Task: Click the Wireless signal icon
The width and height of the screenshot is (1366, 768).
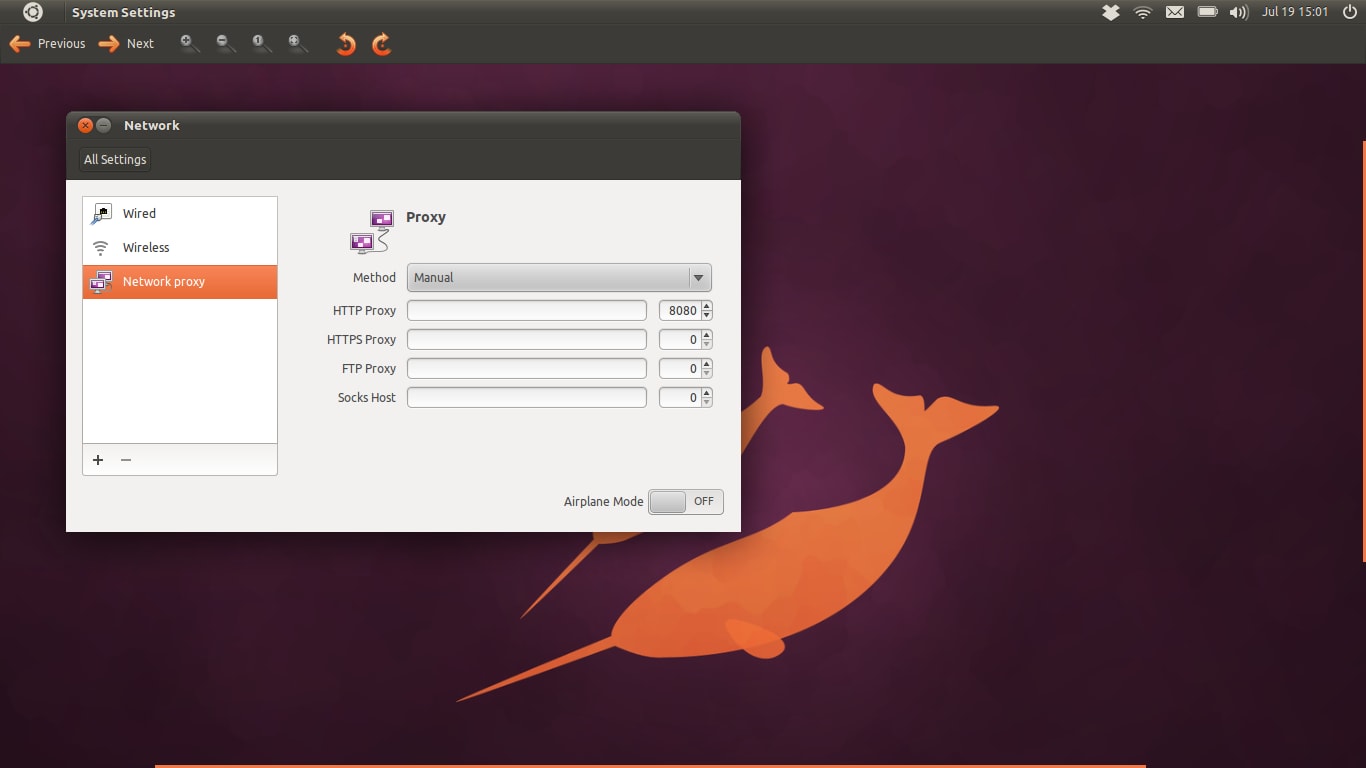Action: tap(101, 248)
